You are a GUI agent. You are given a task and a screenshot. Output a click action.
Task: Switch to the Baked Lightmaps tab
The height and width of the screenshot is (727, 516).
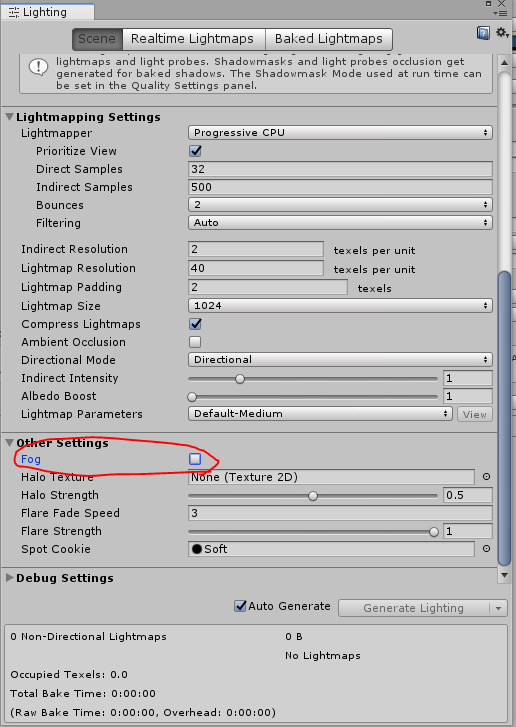329,39
